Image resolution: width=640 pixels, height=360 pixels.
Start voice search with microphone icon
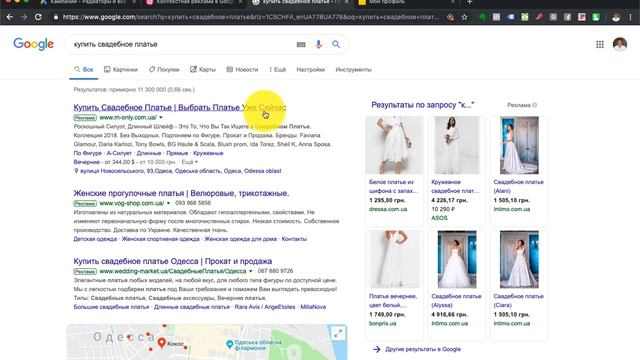click(319, 44)
